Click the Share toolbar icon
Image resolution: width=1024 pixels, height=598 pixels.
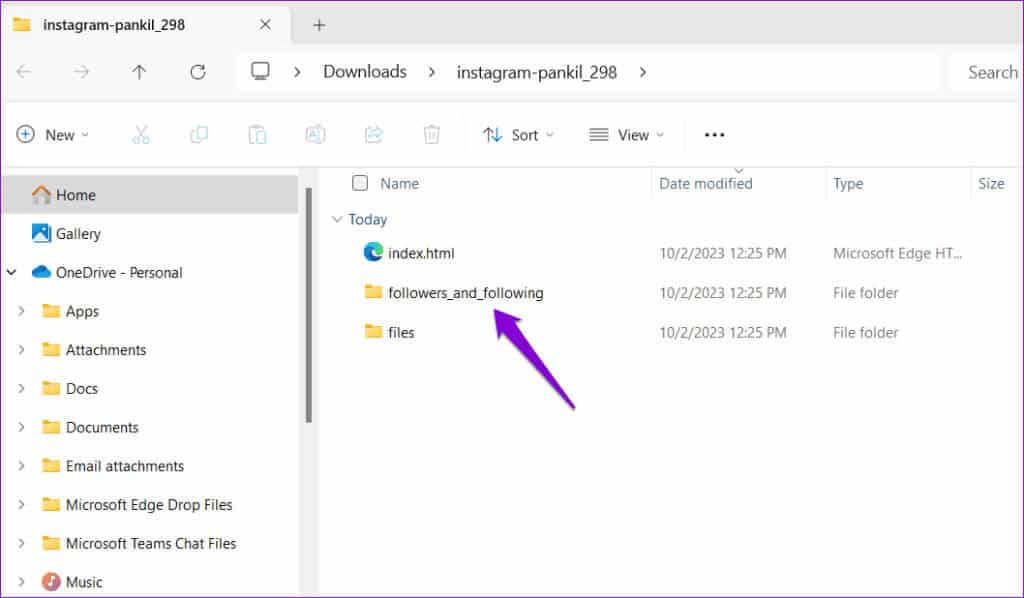(x=374, y=134)
